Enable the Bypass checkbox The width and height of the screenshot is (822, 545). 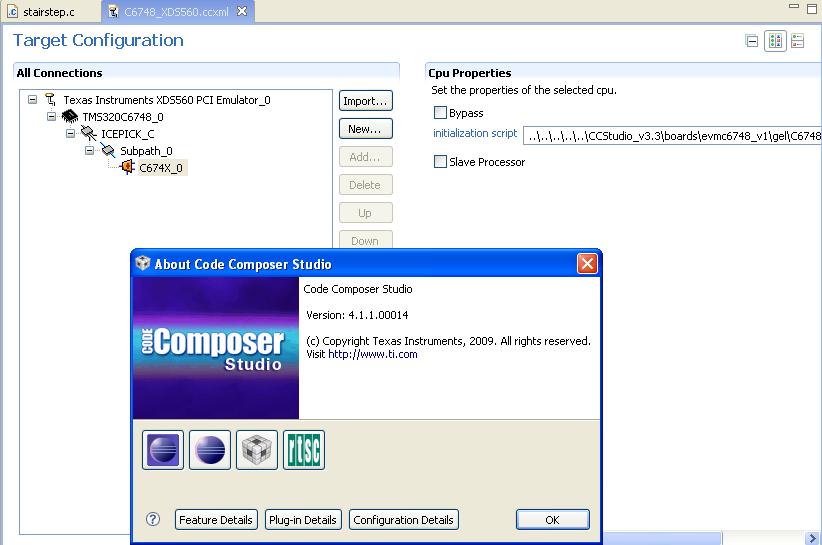pos(440,113)
